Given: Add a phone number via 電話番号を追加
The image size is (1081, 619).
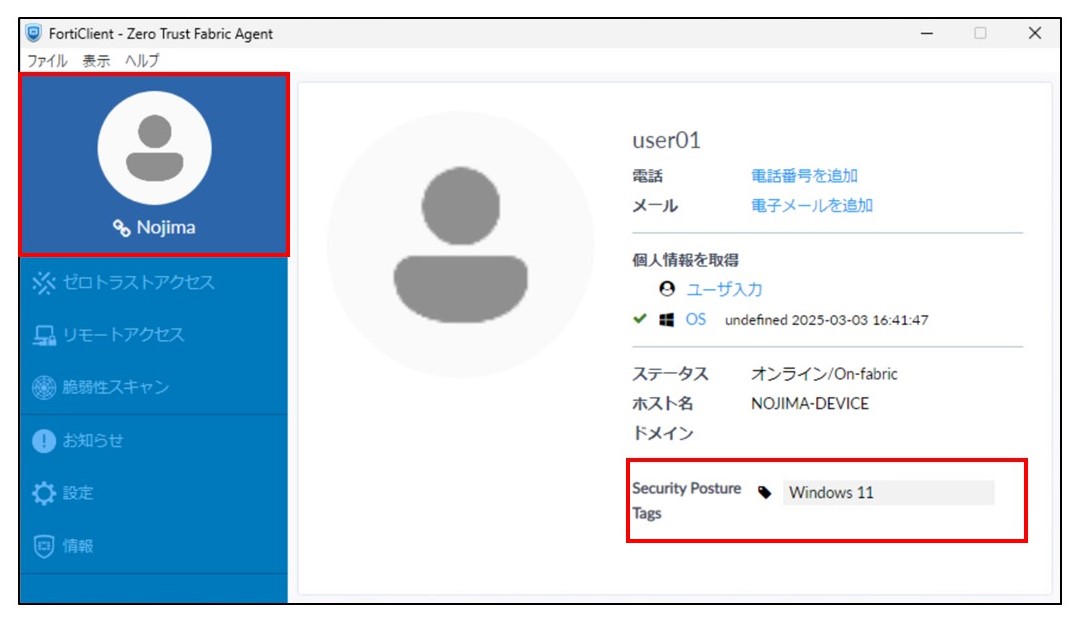Looking at the screenshot, I should click(804, 176).
